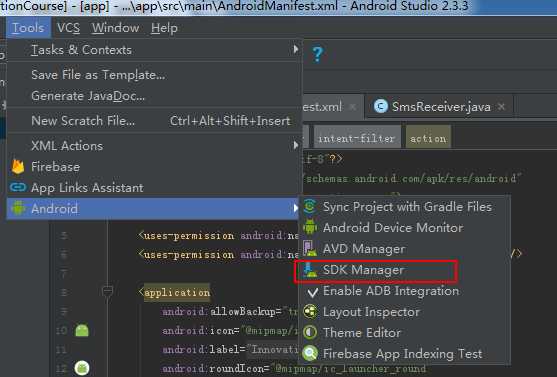
Task: Click the Firebase flame icon
Action: (18, 167)
